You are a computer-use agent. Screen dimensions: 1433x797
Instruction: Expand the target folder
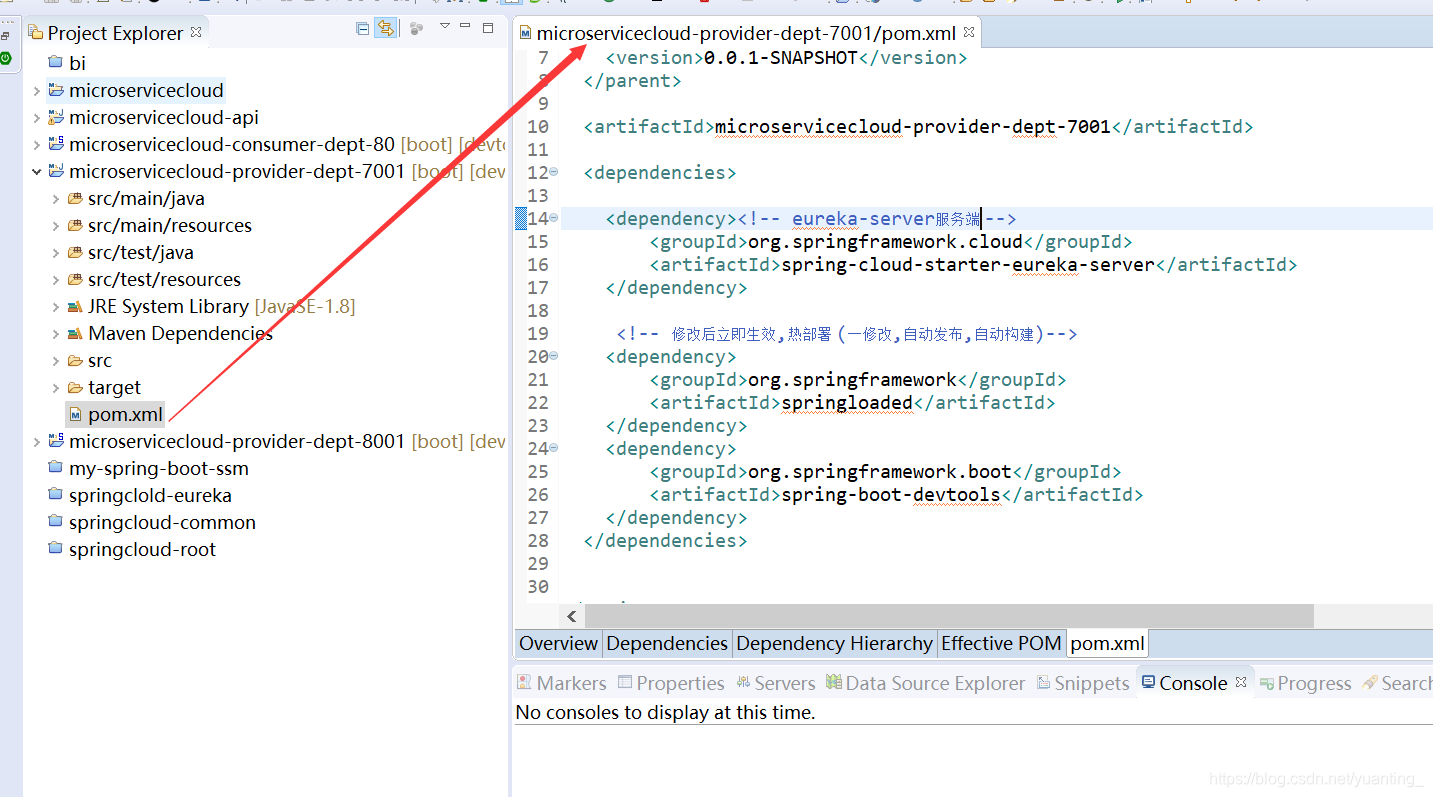[x=56, y=388]
